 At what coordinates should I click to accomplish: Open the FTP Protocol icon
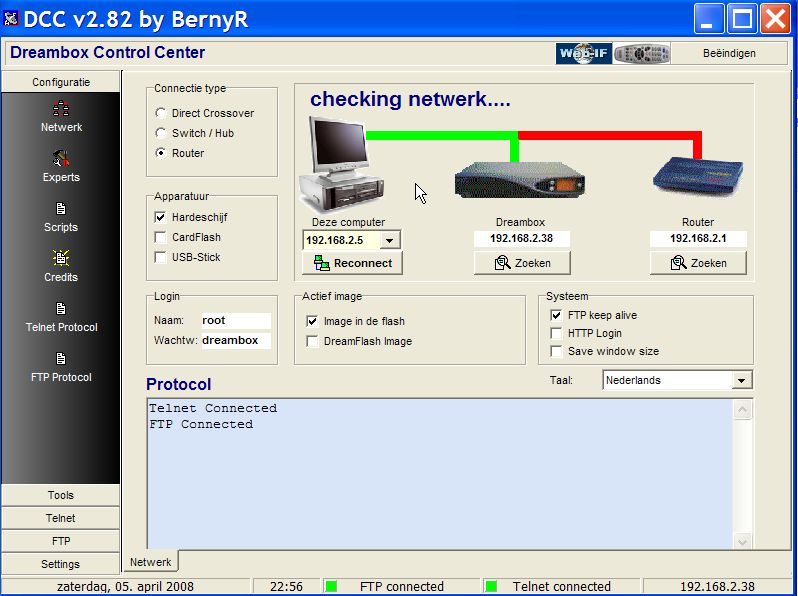coord(61,358)
